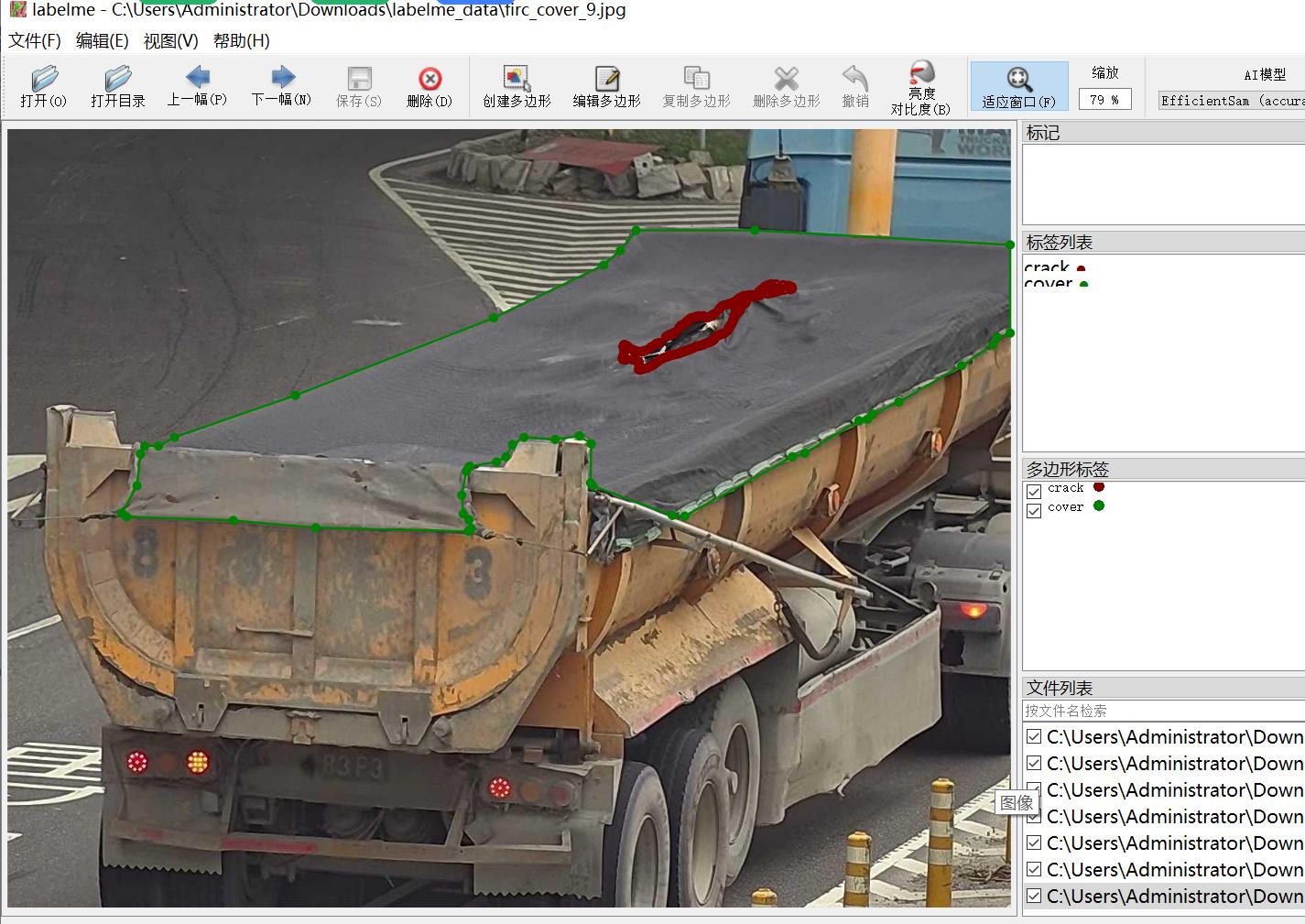This screenshot has width=1305, height=924.
Task: Click the file name search field
Action: pos(1163,711)
